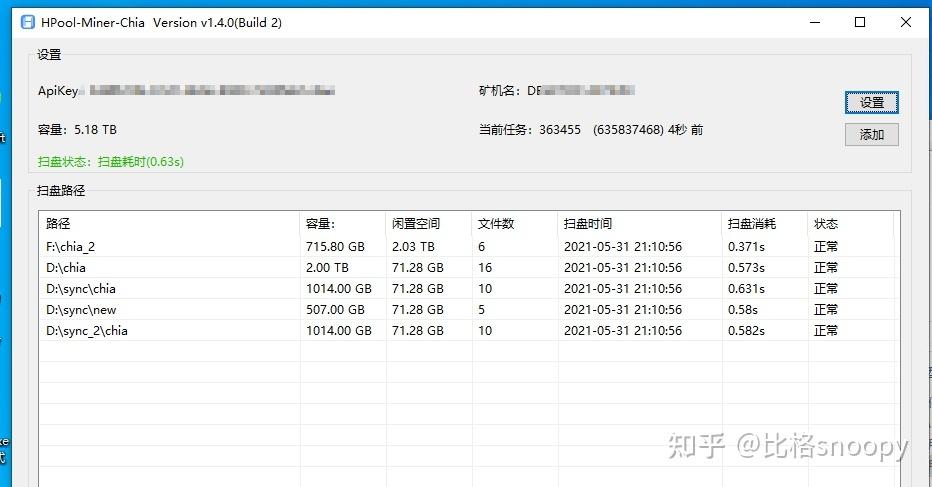Select the D:\sync_2\chia path row
The height and width of the screenshot is (487, 932).
coord(469,331)
